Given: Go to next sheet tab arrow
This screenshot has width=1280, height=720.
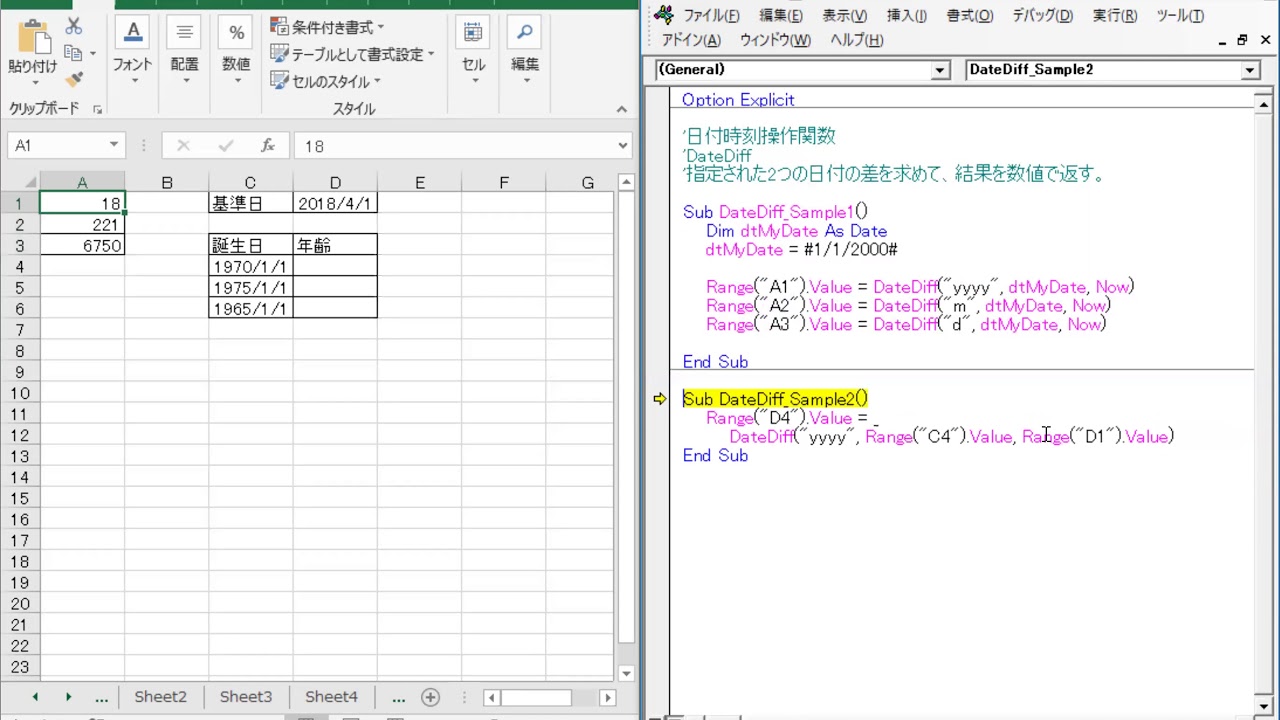Looking at the screenshot, I should tap(68, 697).
